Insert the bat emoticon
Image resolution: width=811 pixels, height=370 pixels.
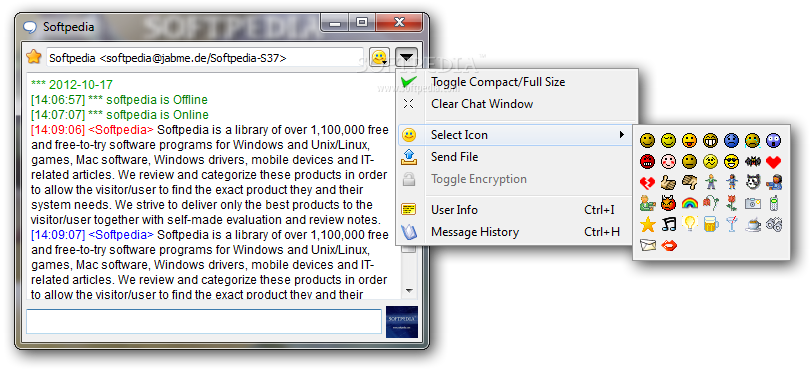752,161
